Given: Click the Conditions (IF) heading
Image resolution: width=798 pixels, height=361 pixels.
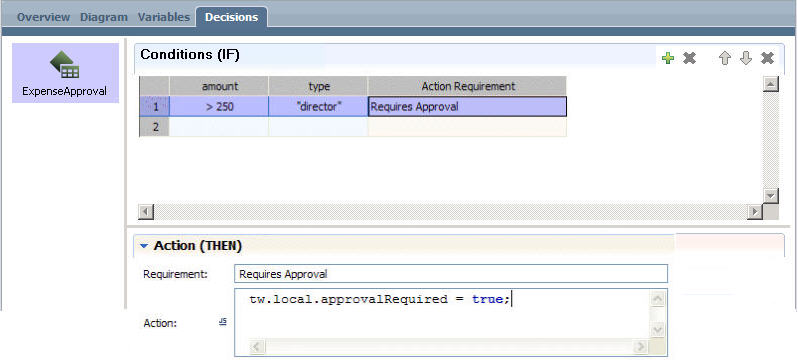Looking at the screenshot, I should [x=190, y=55].
